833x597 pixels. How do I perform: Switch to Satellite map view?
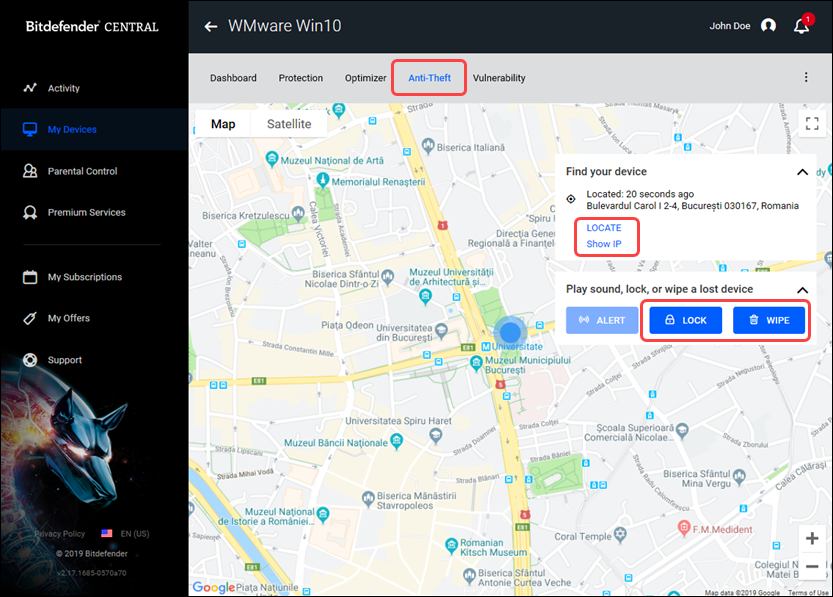click(x=288, y=123)
